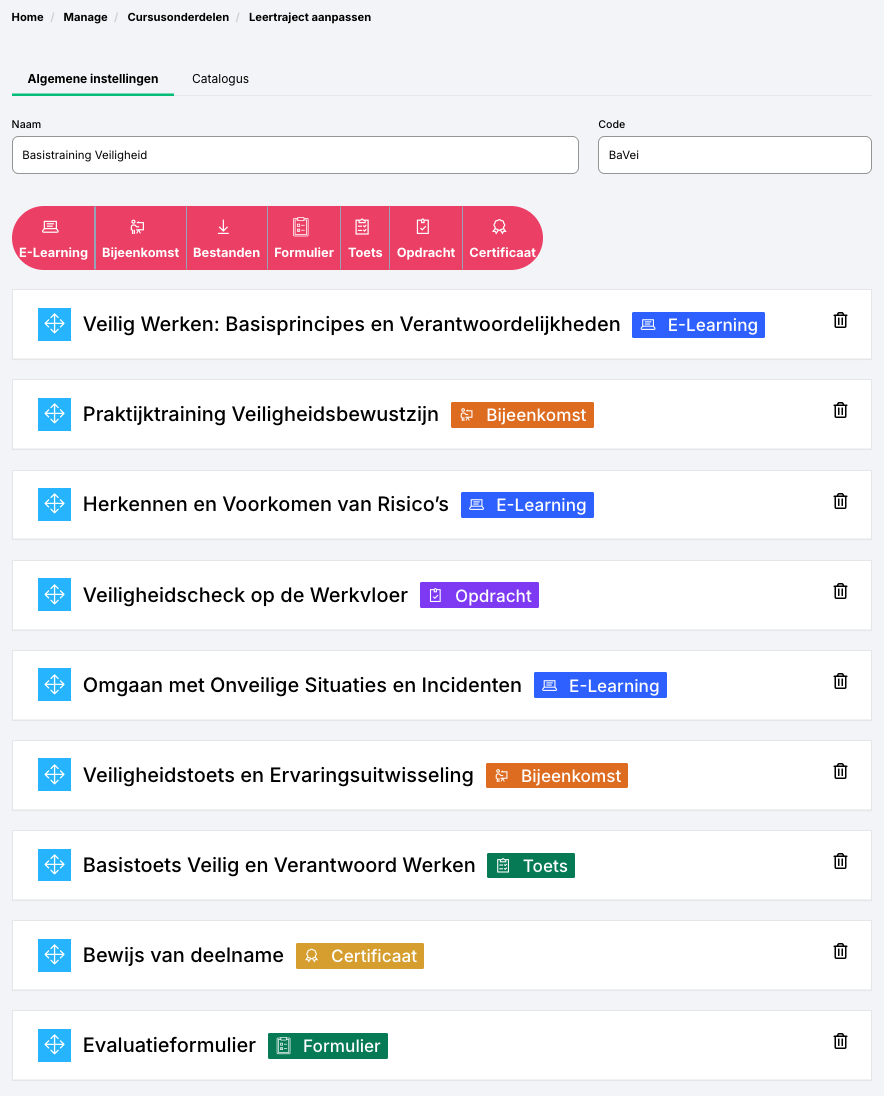Add a Formulier from the pink toolbar
This screenshot has width=884, height=1096.
(304, 239)
